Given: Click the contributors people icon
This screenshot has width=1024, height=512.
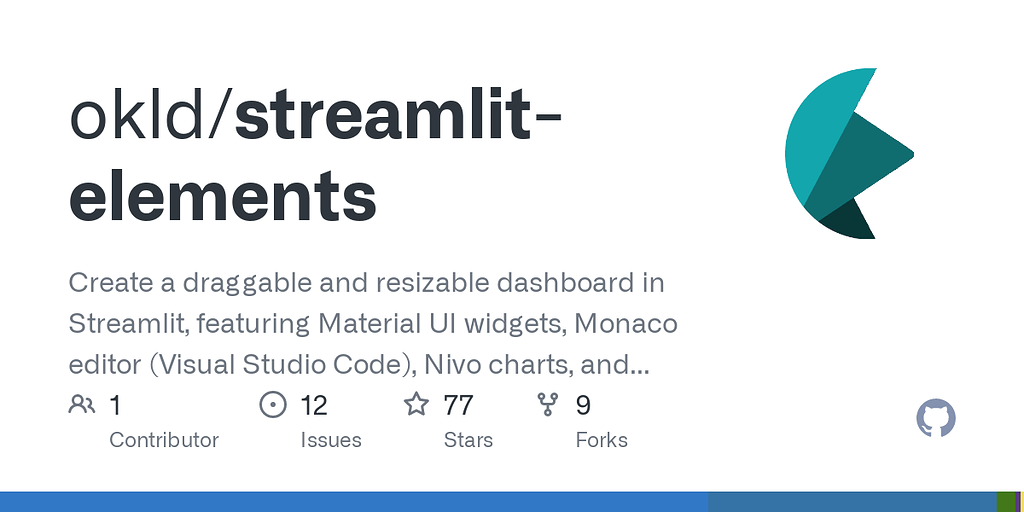Looking at the screenshot, I should point(82,405).
